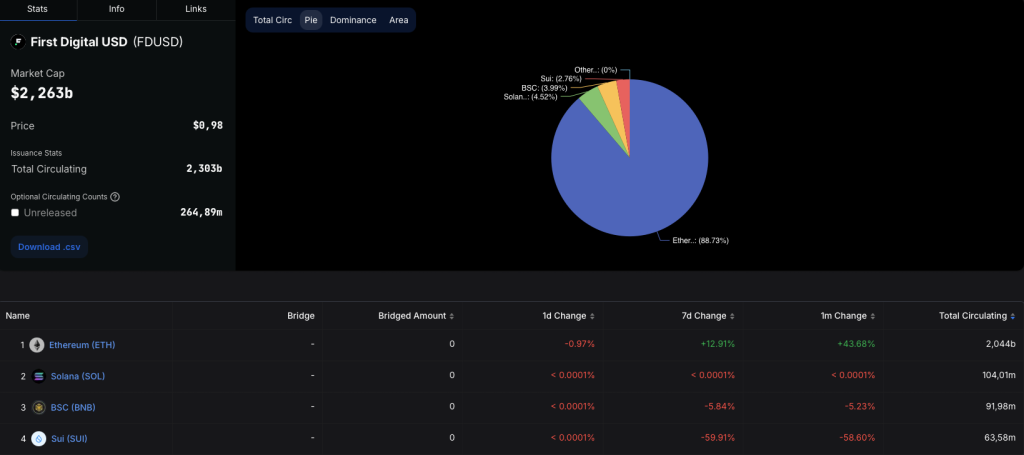Select the Pie chart view
This screenshot has width=1024, height=455.
[311, 20]
